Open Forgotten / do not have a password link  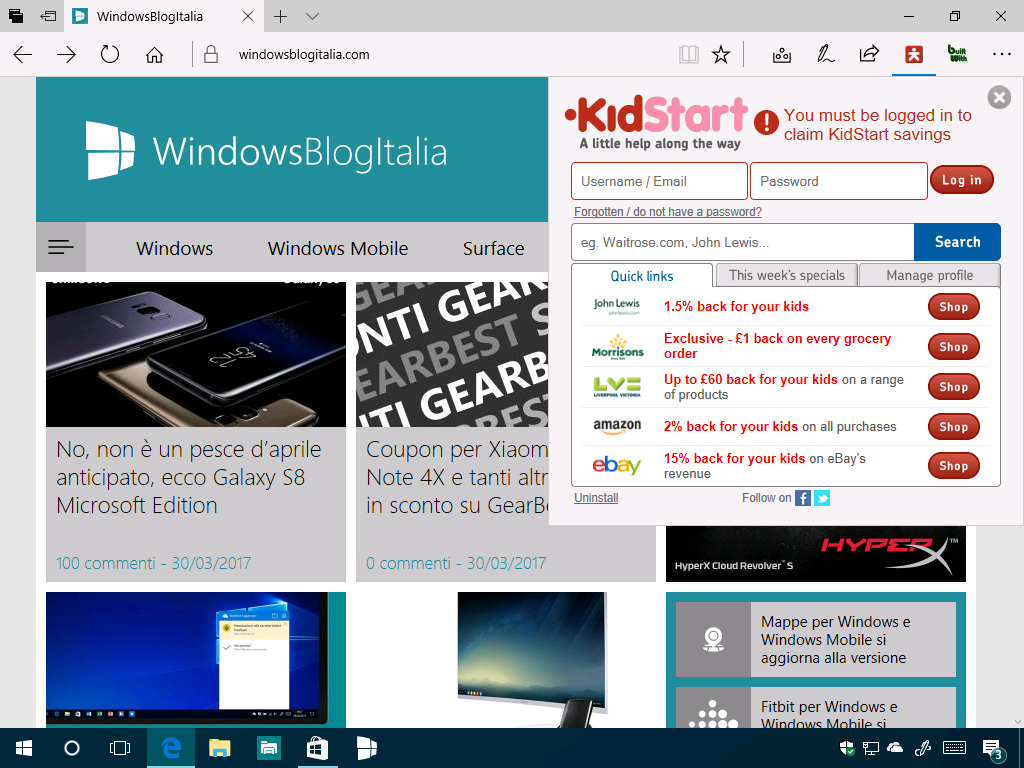coord(667,212)
